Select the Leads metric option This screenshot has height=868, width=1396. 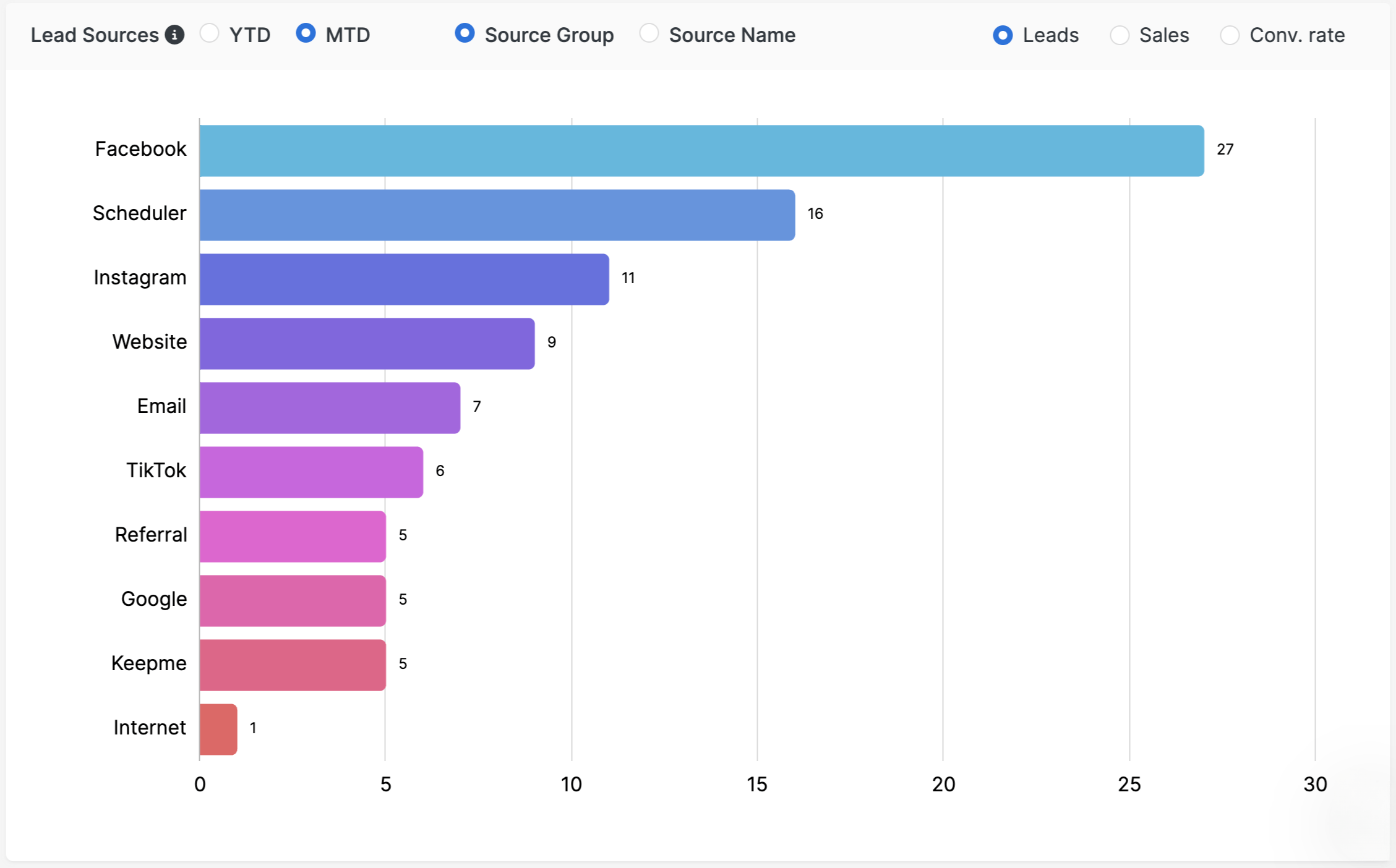click(1003, 35)
